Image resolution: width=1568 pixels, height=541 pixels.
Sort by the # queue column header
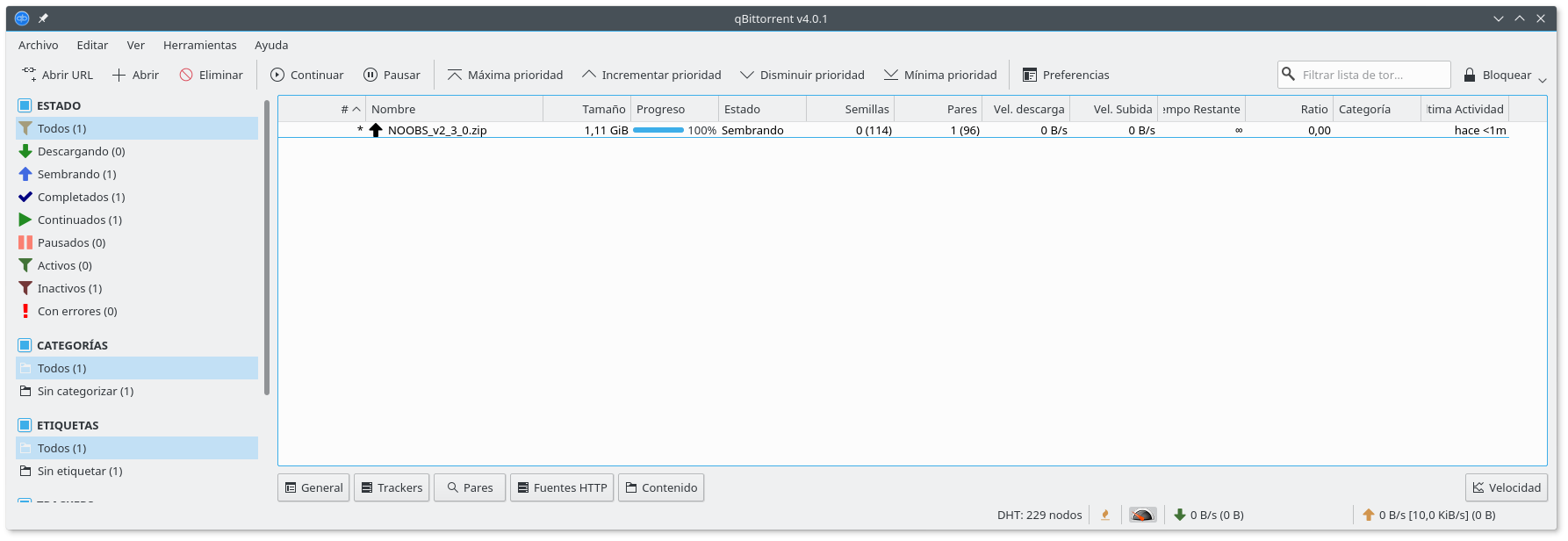(322, 109)
